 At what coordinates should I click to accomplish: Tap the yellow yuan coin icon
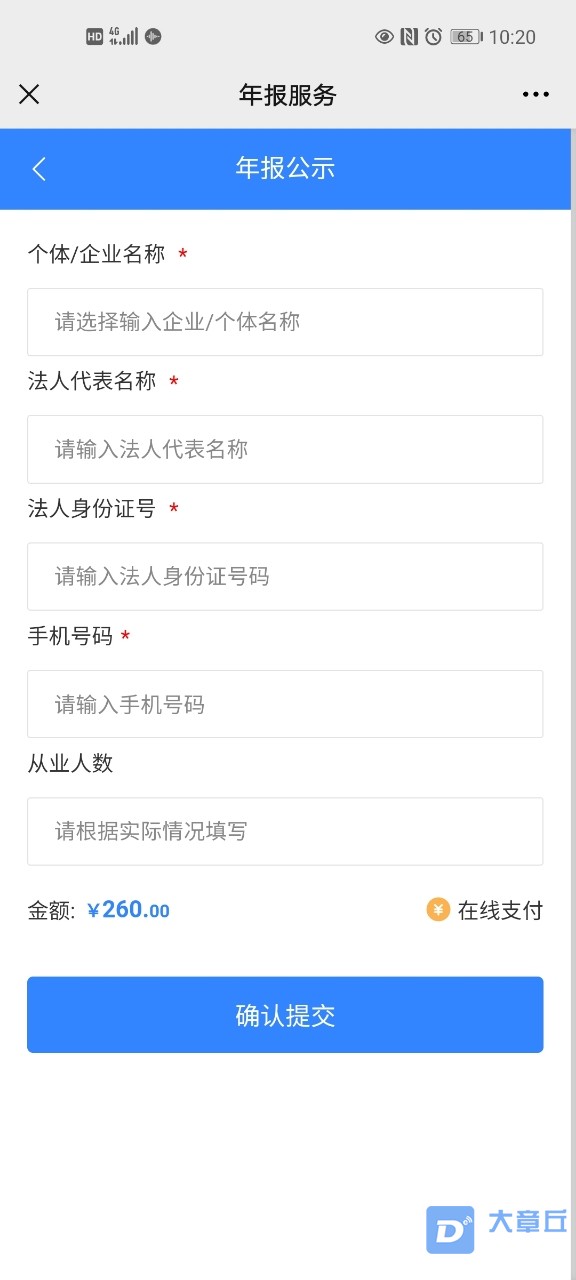[438, 909]
